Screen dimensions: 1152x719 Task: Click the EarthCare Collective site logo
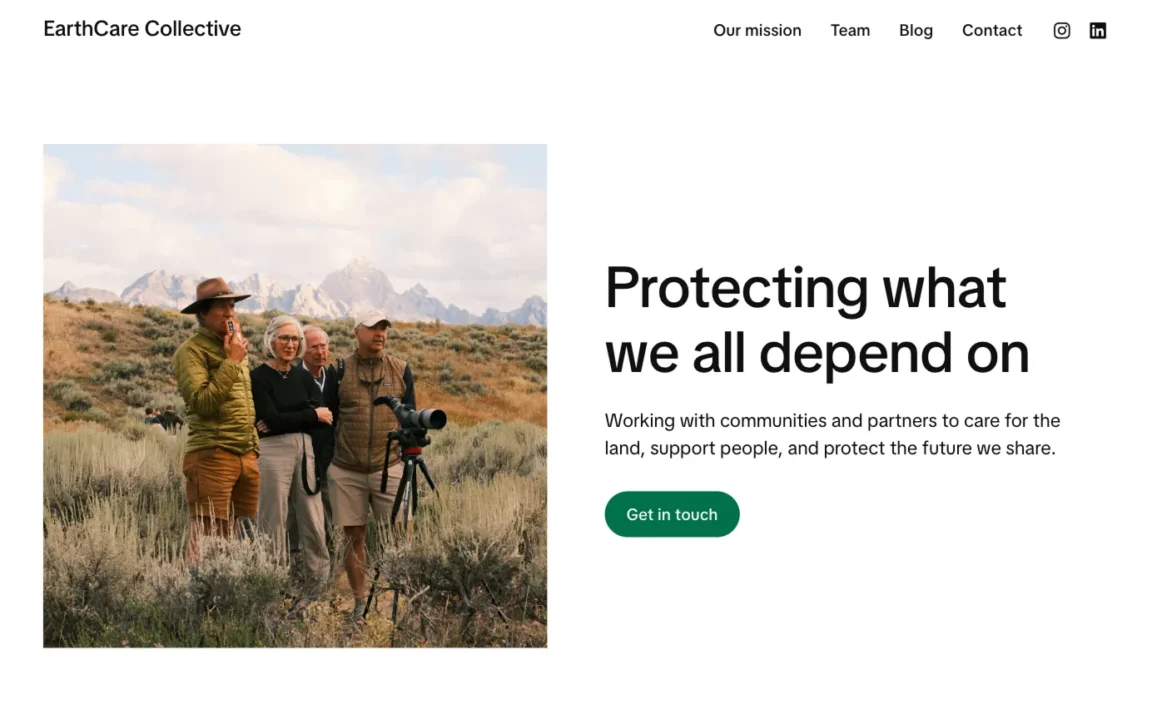point(142,29)
